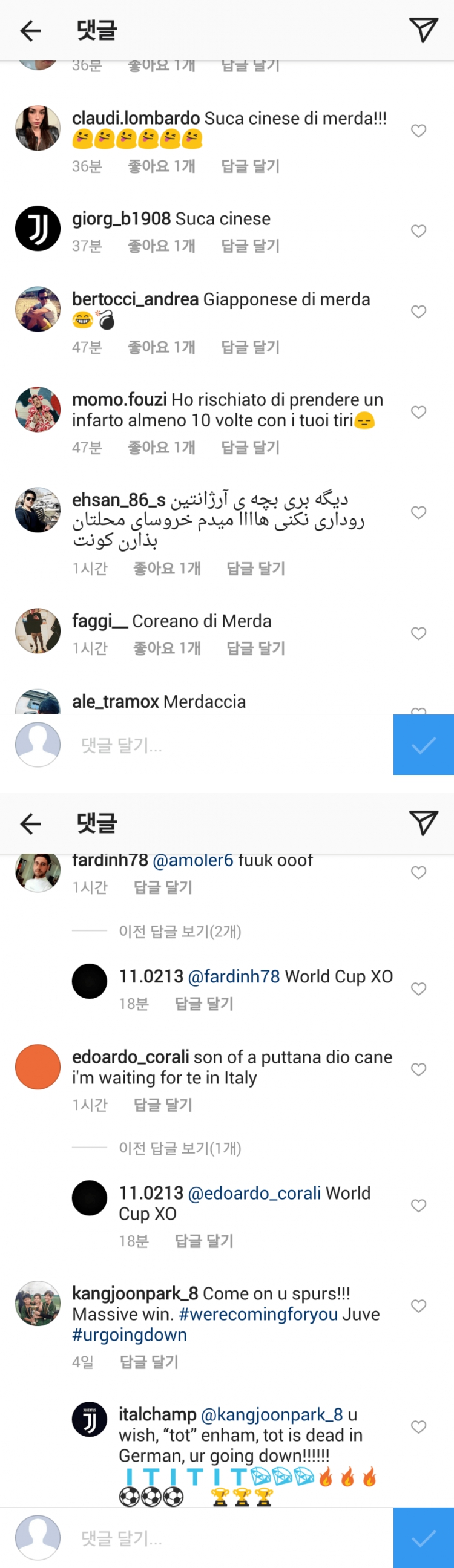Viewport: 454px width, 1568px height.
Task: Open giorg_b1908's Juventus profile picture
Action: pyautogui.click(x=38, y=229)
